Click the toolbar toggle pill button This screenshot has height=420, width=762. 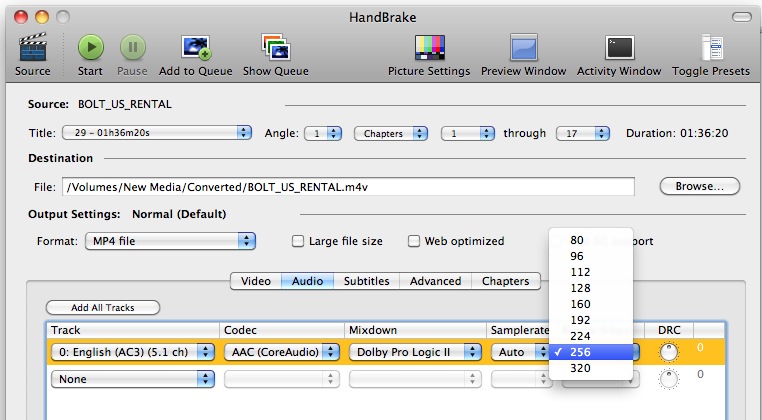pos(742,18)
